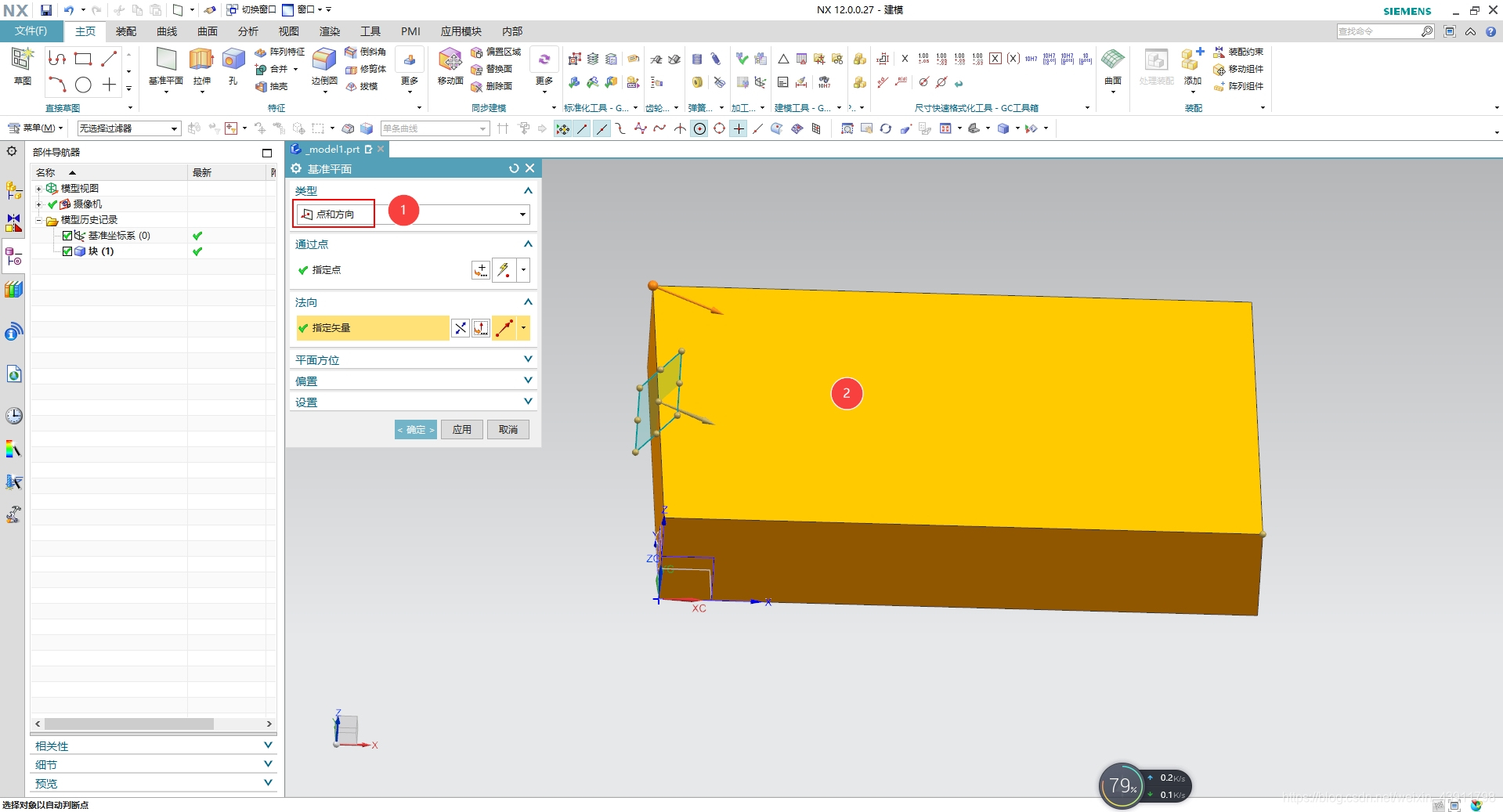The width and height of the screenshot is (1503, 812).
Task: Reset the 基准平面 dialog
Action: point(514,168)
